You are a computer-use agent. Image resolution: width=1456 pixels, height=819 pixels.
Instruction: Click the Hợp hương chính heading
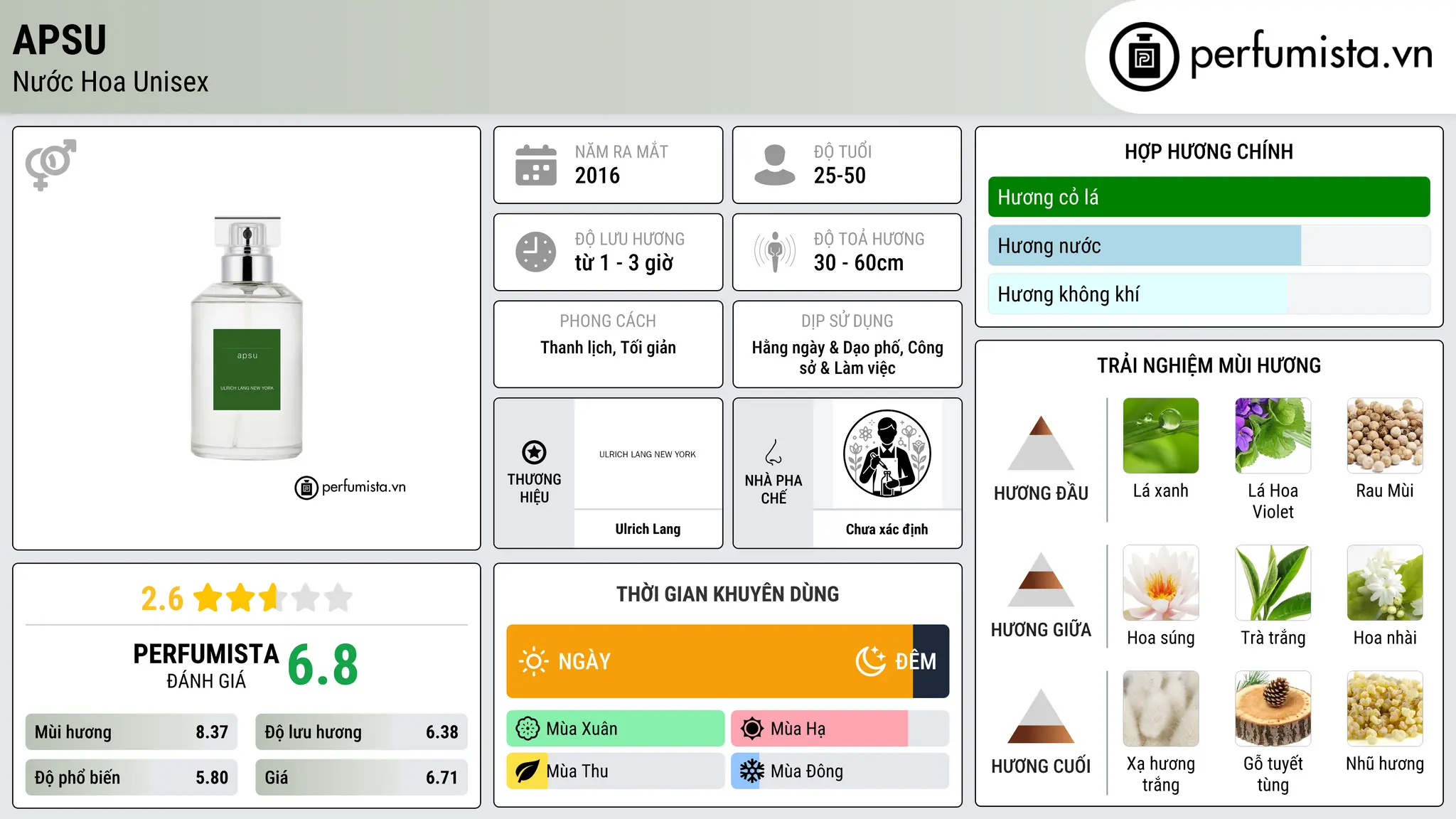point(1209,151)
